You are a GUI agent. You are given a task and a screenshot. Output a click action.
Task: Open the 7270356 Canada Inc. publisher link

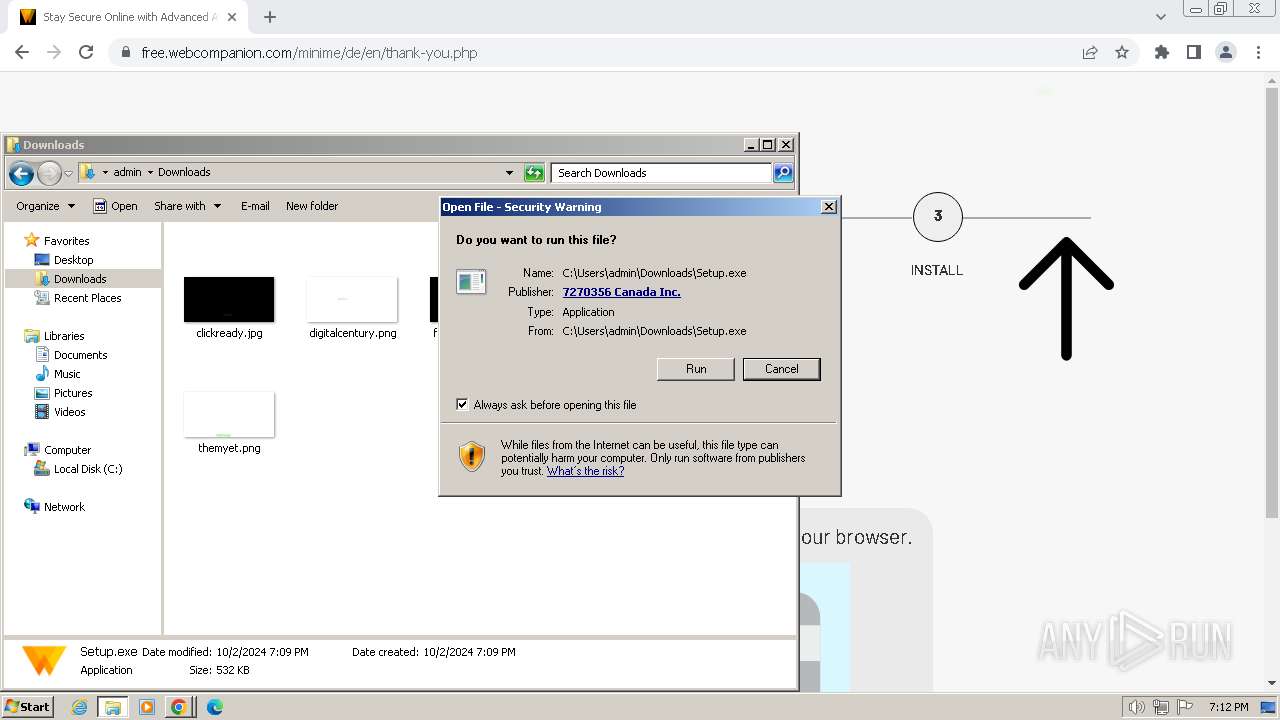(622, 292)
